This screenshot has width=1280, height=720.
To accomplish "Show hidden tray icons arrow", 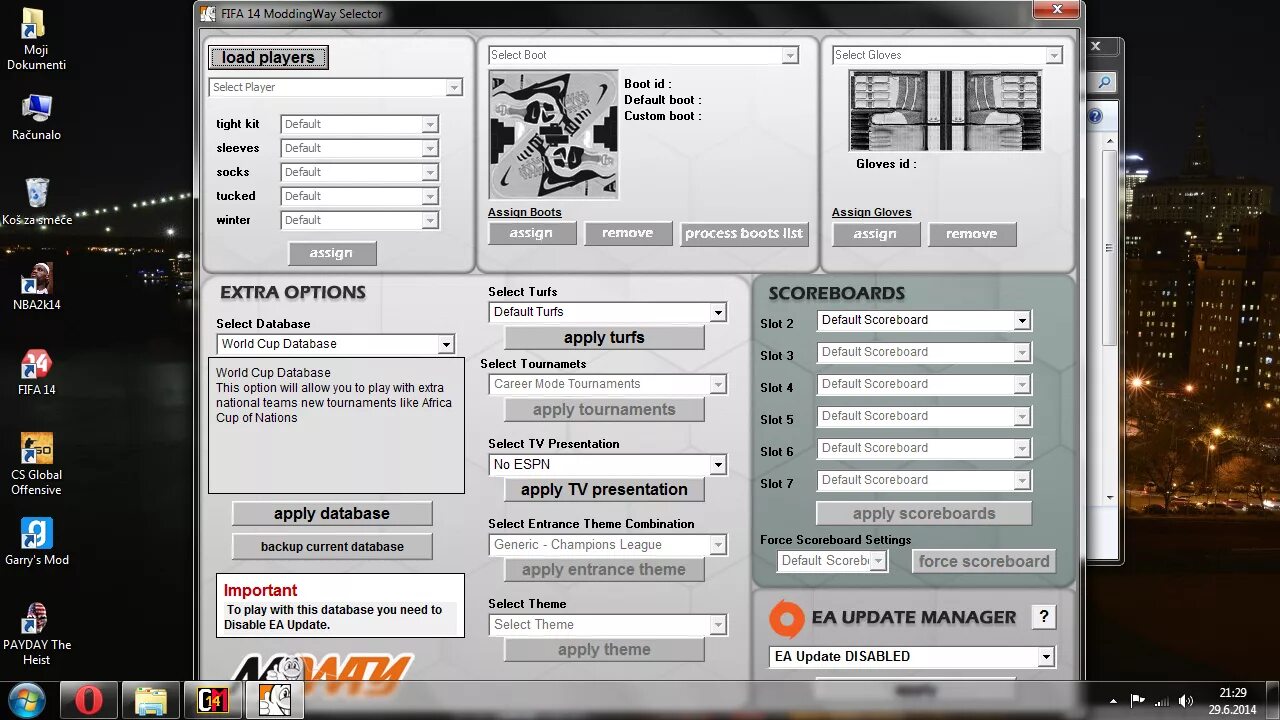I will tap(1113, 700).
